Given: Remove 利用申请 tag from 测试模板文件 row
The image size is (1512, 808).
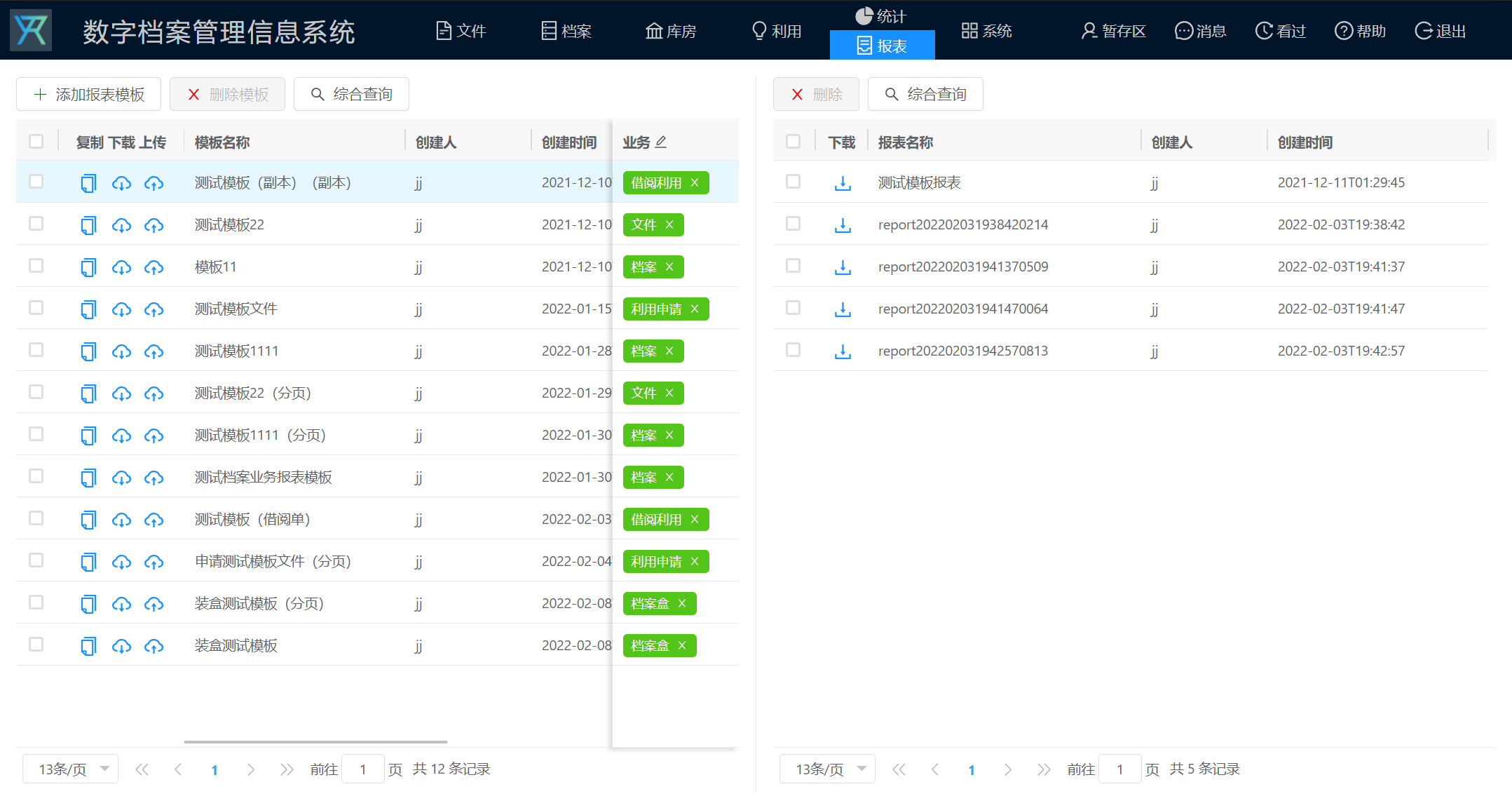Looking at the screenshot, I should pyautogui.click(x=695, y=309).
